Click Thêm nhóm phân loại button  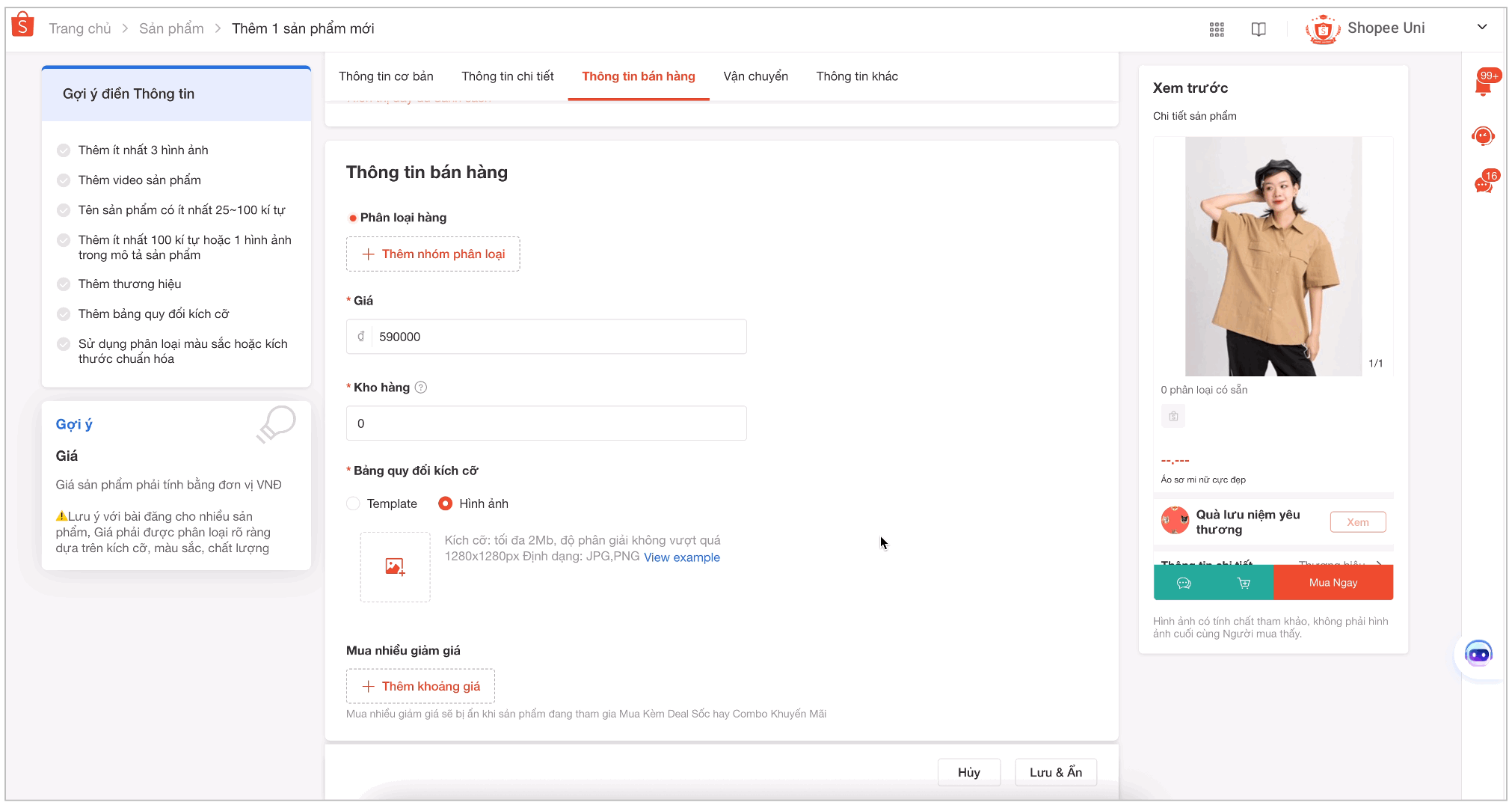pos(433,254)
